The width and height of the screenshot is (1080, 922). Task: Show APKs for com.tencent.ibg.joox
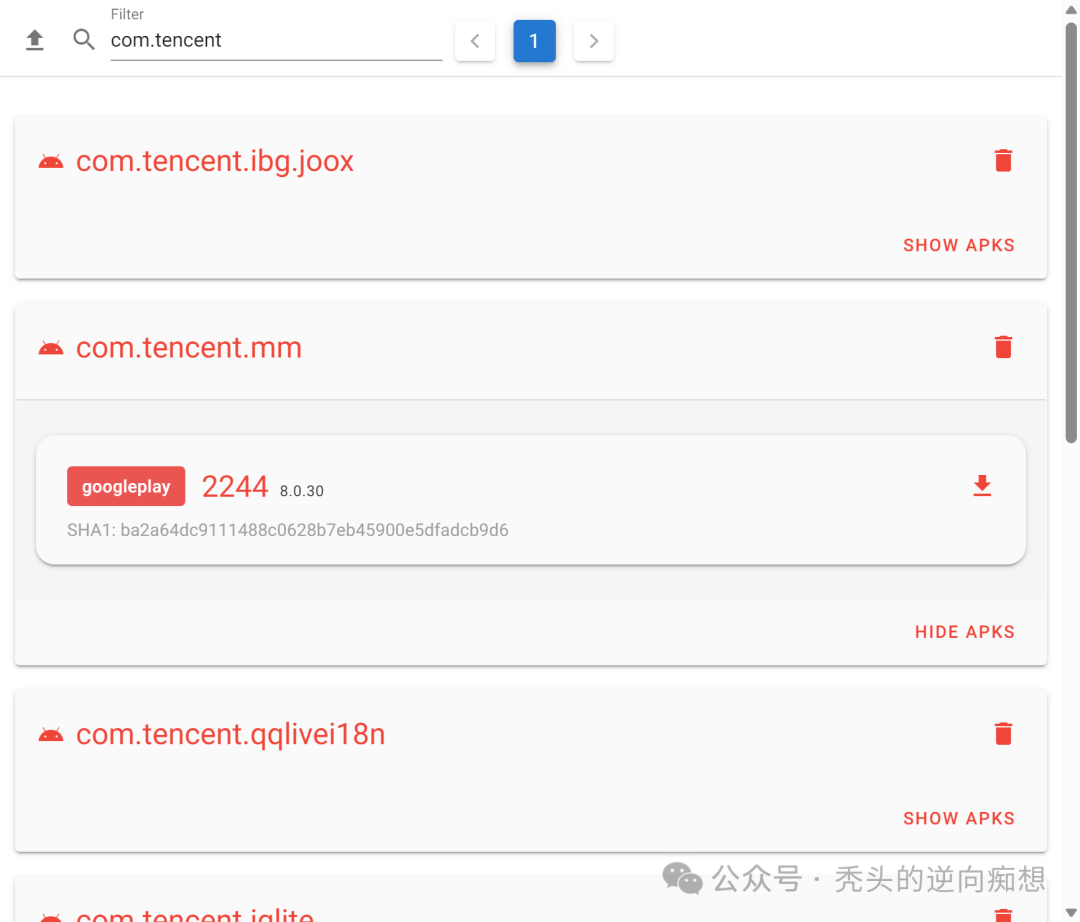point(959,246)
